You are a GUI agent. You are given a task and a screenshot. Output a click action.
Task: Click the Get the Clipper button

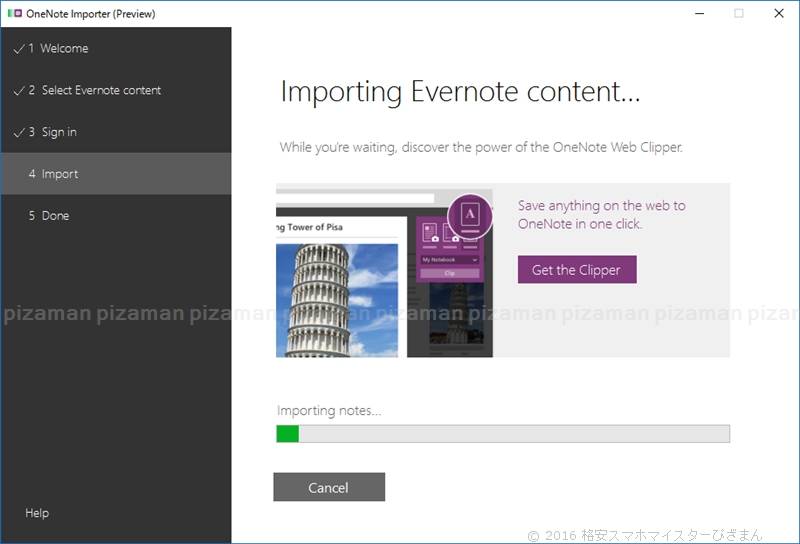coord(577,269)
